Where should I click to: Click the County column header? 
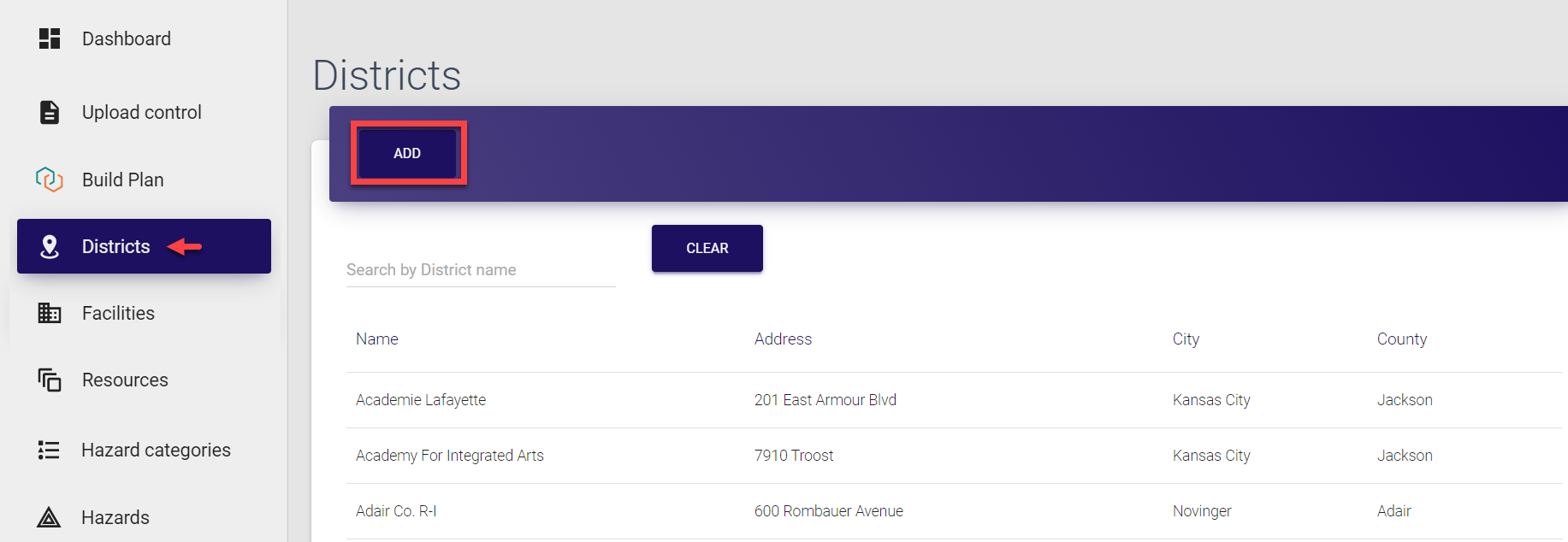click(x=1401, y=339)
